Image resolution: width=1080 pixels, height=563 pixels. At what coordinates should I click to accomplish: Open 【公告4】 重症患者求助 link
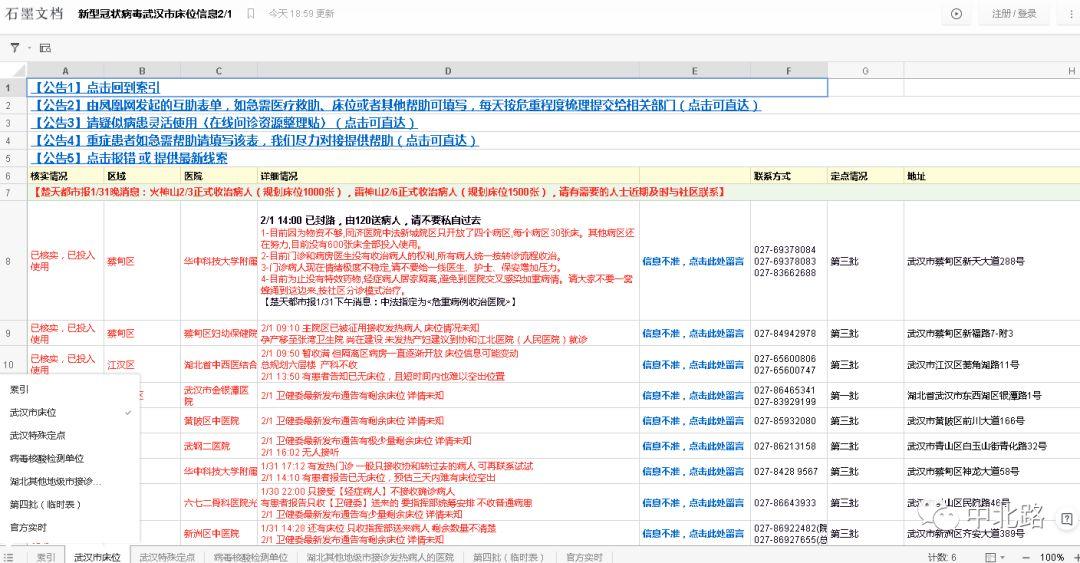253,141
